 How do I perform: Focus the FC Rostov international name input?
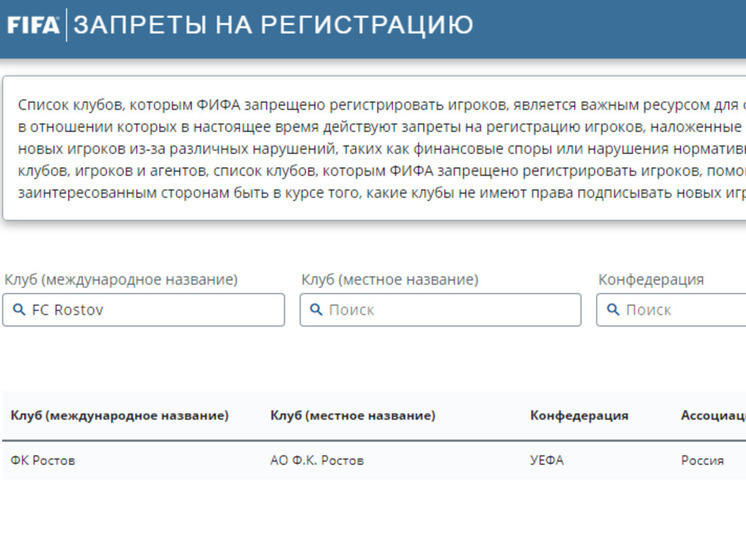[x=144, y=310]
